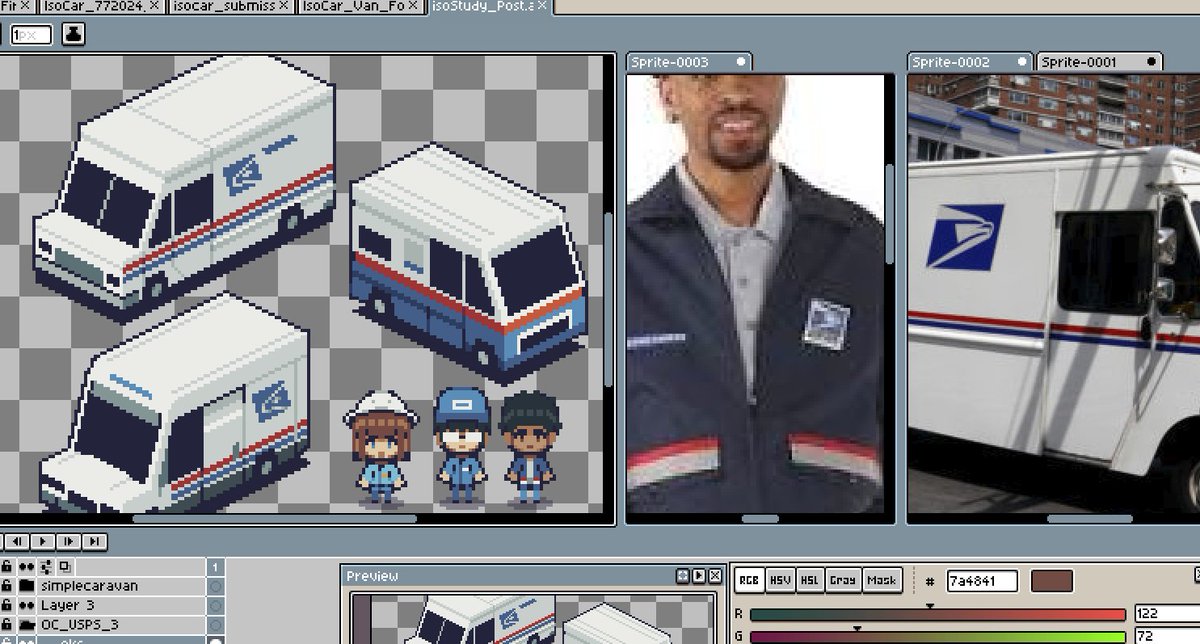Click the green channel slider
The height and width of the screenshot is (644, 1200).
click(x=938, y=636)
